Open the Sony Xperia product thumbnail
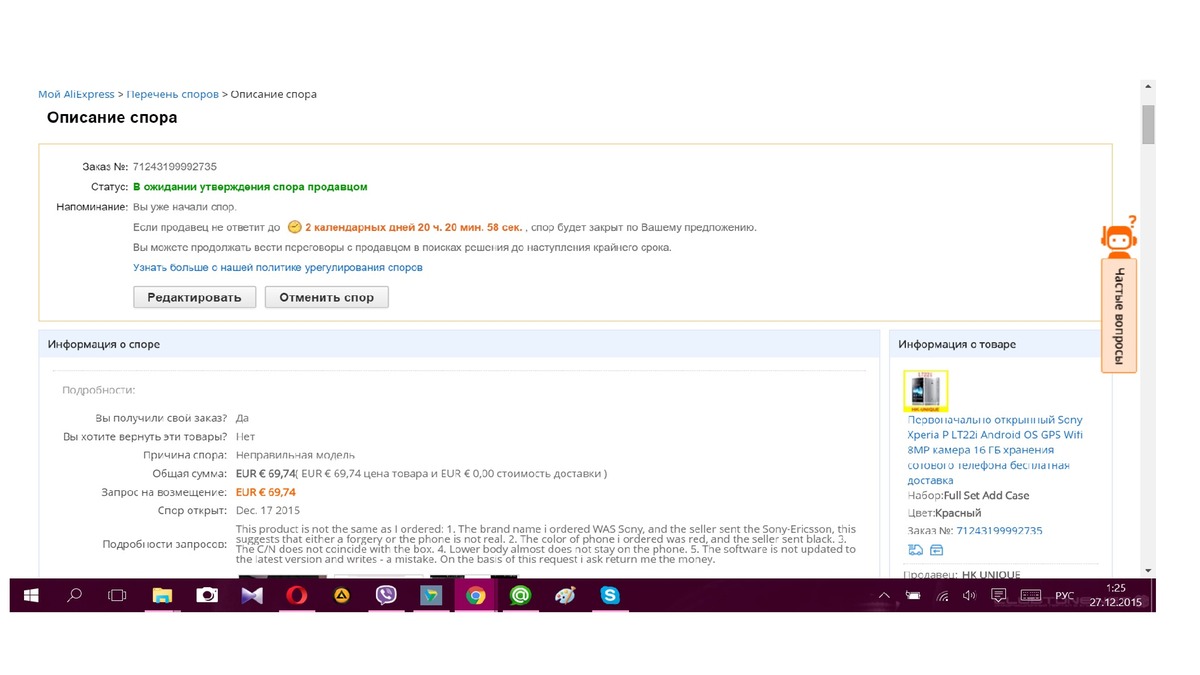This screenshot has width=1200, height=675. coord(925,391)
